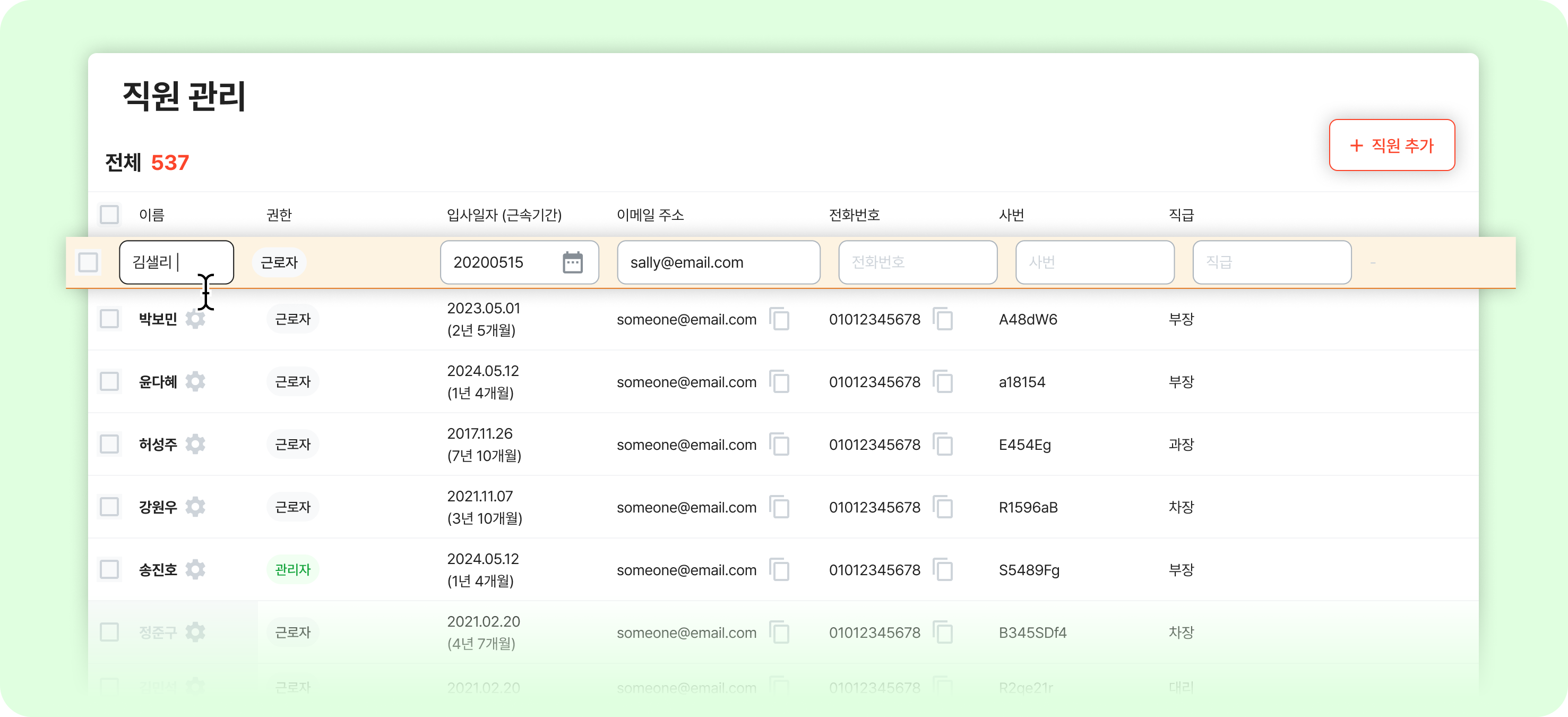Open the 근로자 role chip in the edit row

(279, 262)
